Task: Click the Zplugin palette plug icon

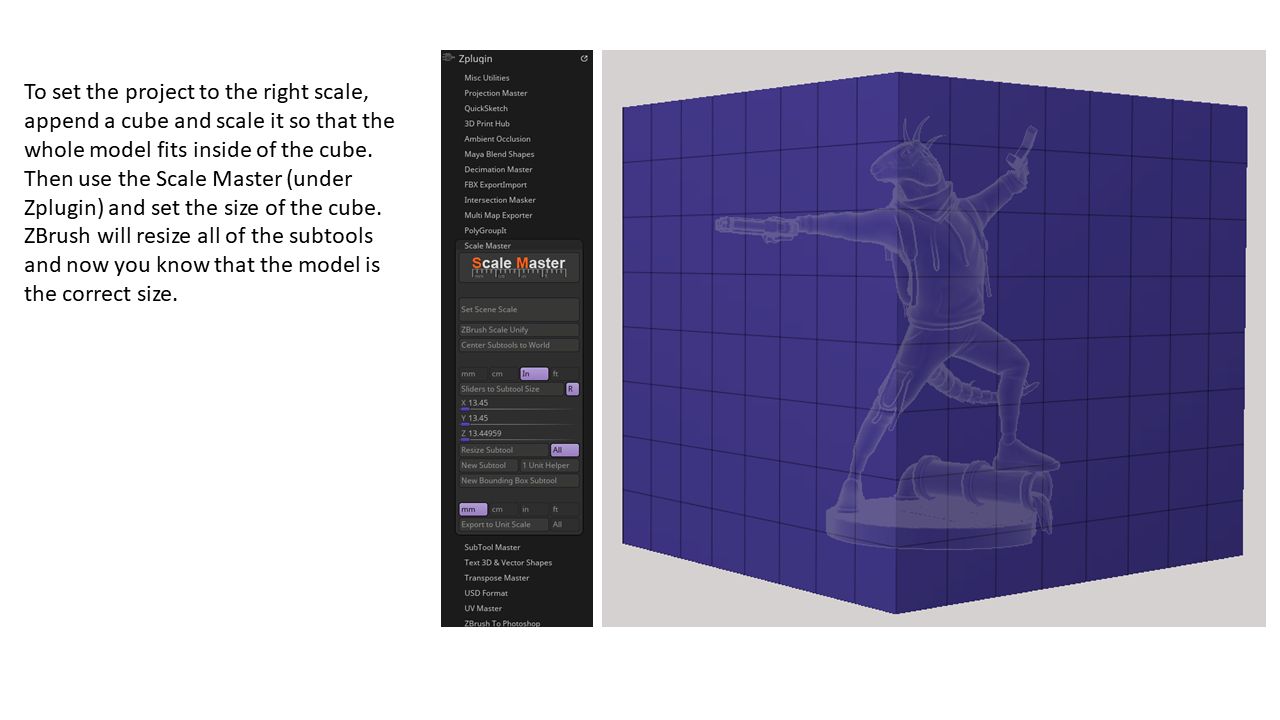Action: pos(447,58)
